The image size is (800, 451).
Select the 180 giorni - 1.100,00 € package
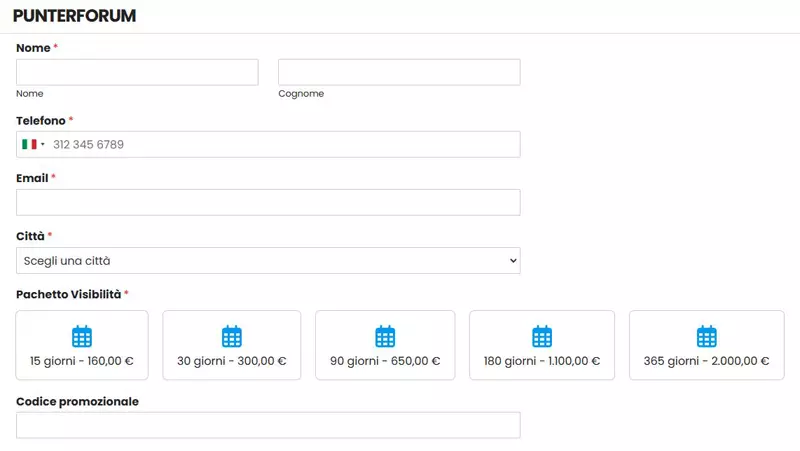tap(542, 345)
